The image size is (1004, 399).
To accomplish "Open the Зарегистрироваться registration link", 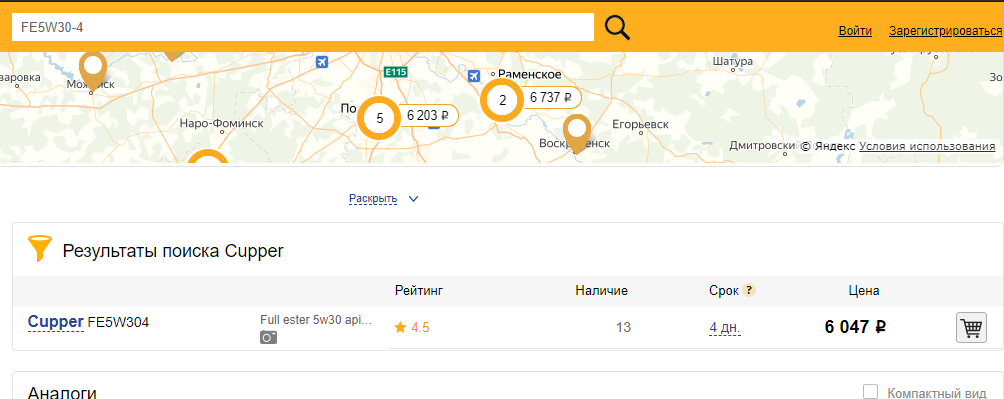I will click(x=946, y=31).
